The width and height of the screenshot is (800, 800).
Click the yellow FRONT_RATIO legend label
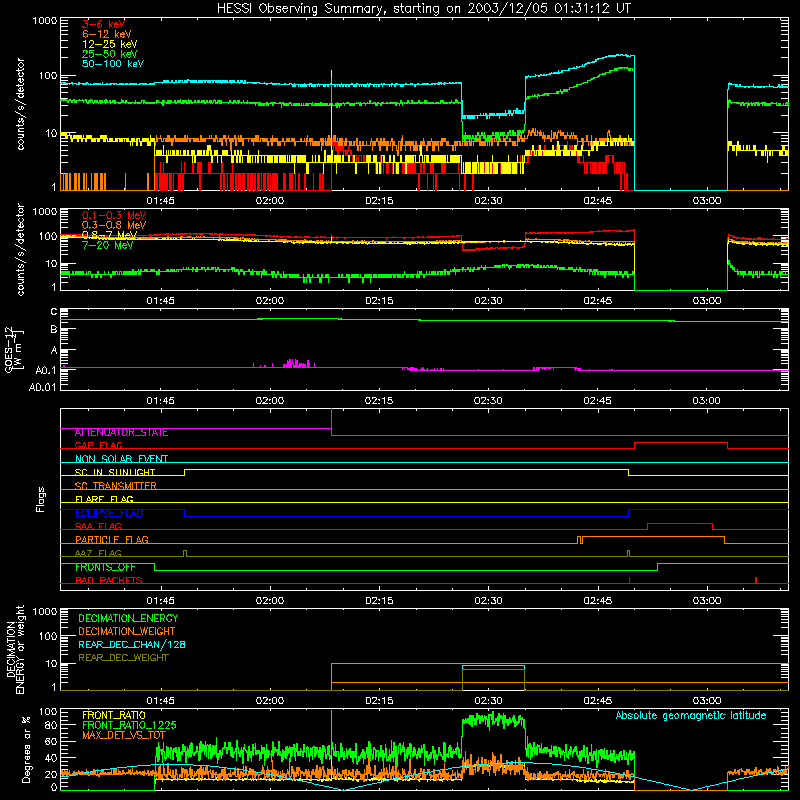tap(114, 715)
